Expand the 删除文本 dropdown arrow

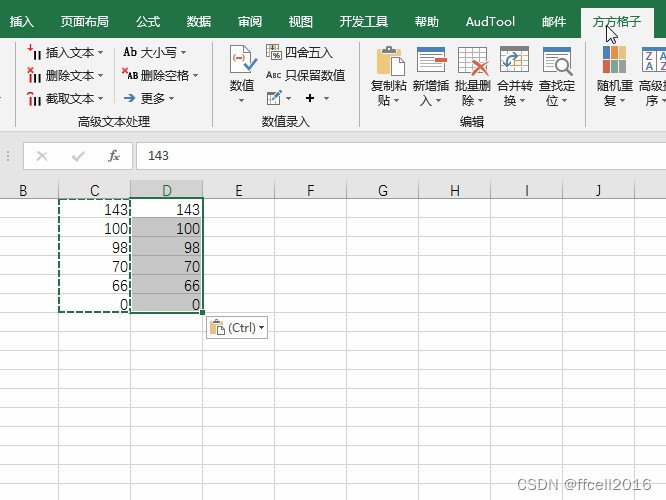(x=101, y=76)
